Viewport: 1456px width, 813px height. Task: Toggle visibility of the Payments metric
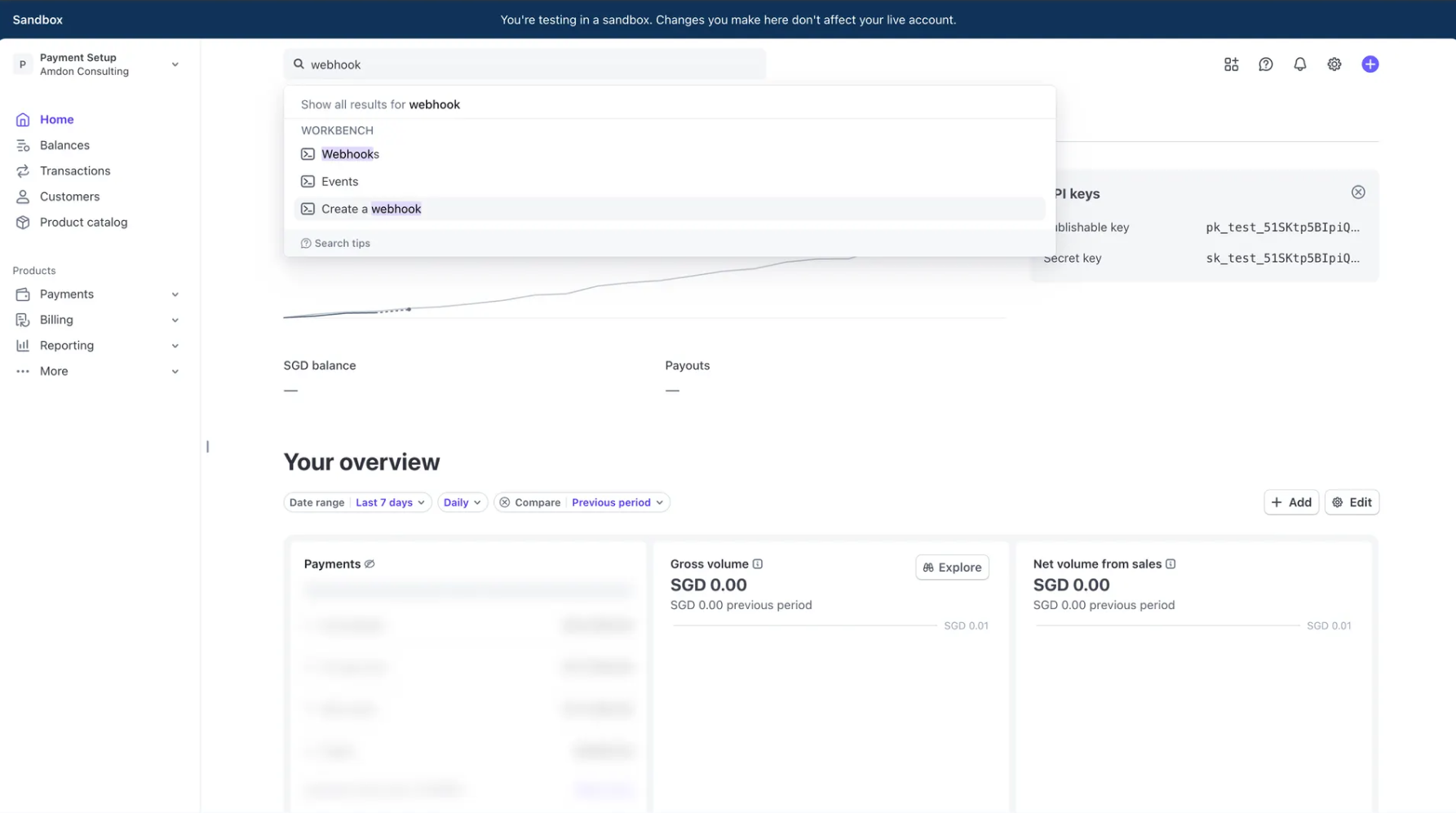[x=370, y=563]
